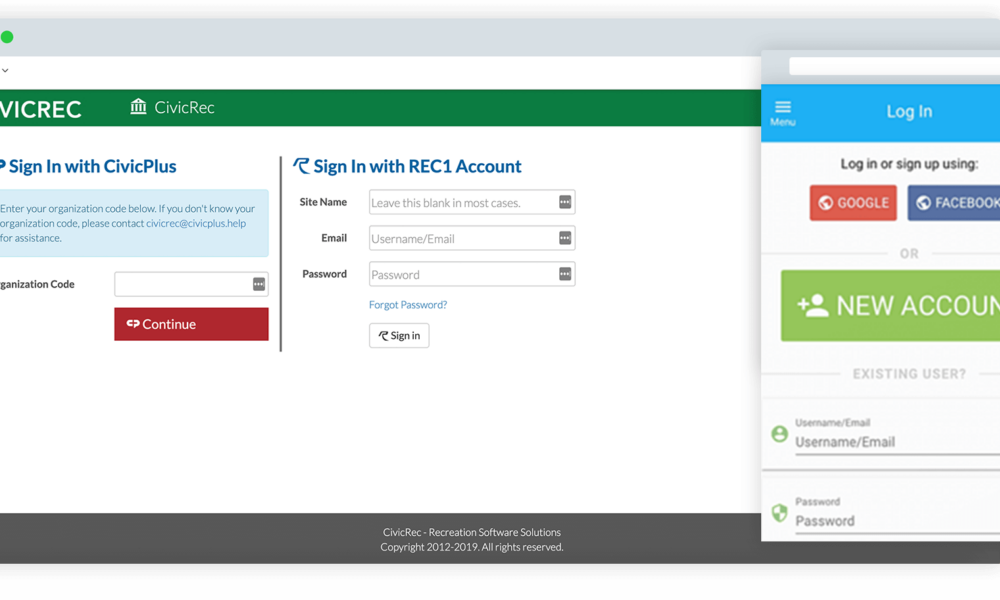1000x600 pixels.
Task: Click the password manager icon in Password field
Action: 565,274
